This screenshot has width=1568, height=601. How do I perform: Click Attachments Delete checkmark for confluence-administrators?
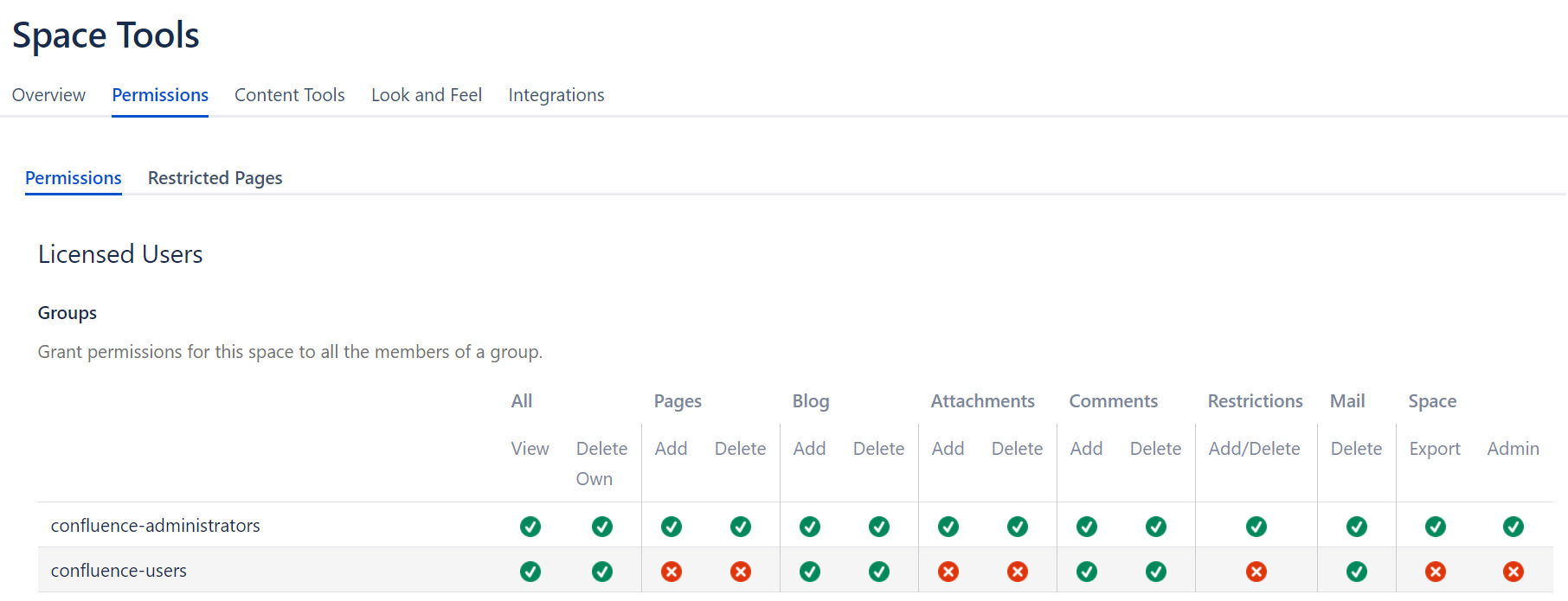tap(1018, 527)
